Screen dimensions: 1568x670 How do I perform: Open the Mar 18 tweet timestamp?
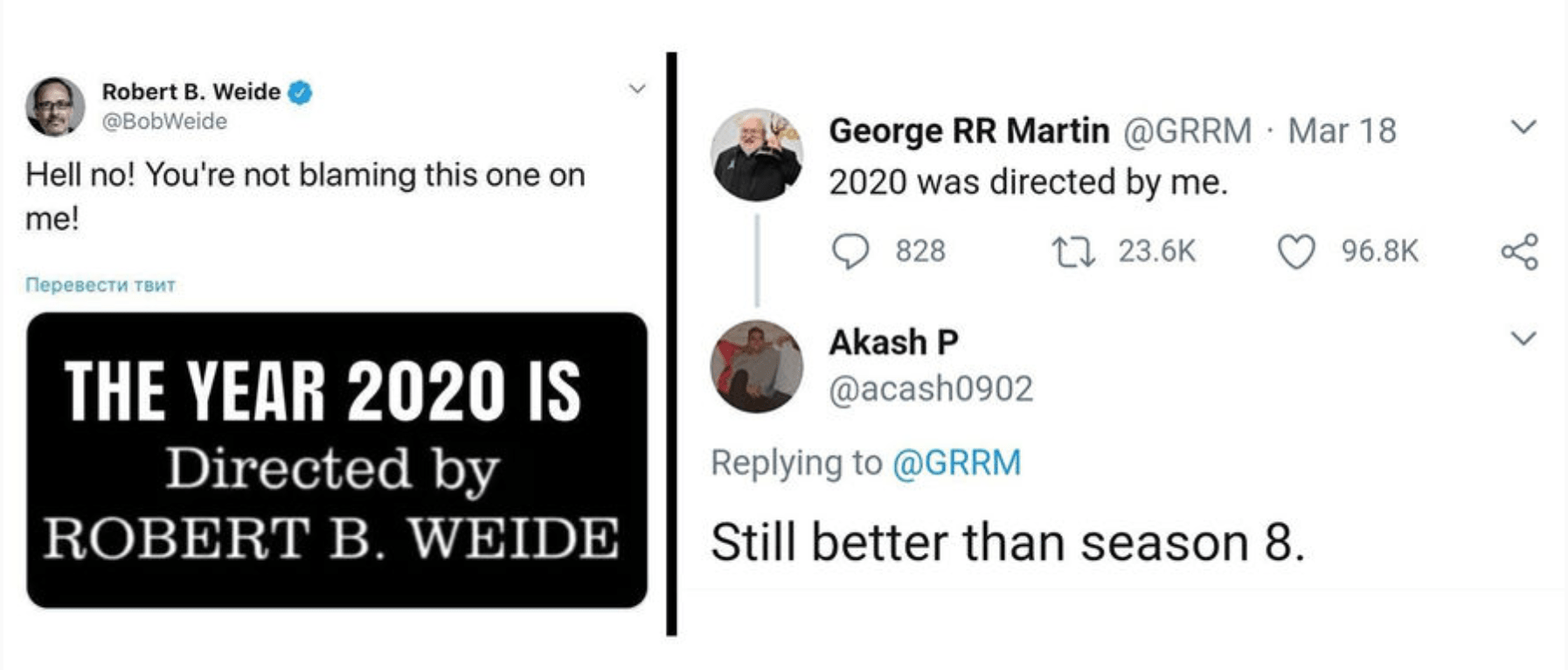tap(1342, 131)
